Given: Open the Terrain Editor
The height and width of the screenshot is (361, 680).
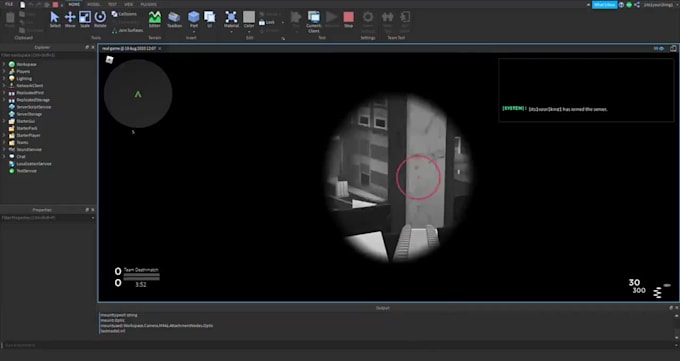Looking at the screenshot, I should pyautogui.click(x=155, y=20).
